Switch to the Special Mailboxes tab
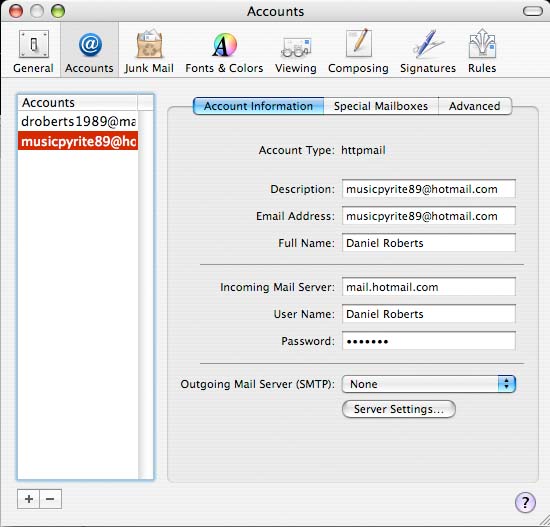 coord(381,106)
